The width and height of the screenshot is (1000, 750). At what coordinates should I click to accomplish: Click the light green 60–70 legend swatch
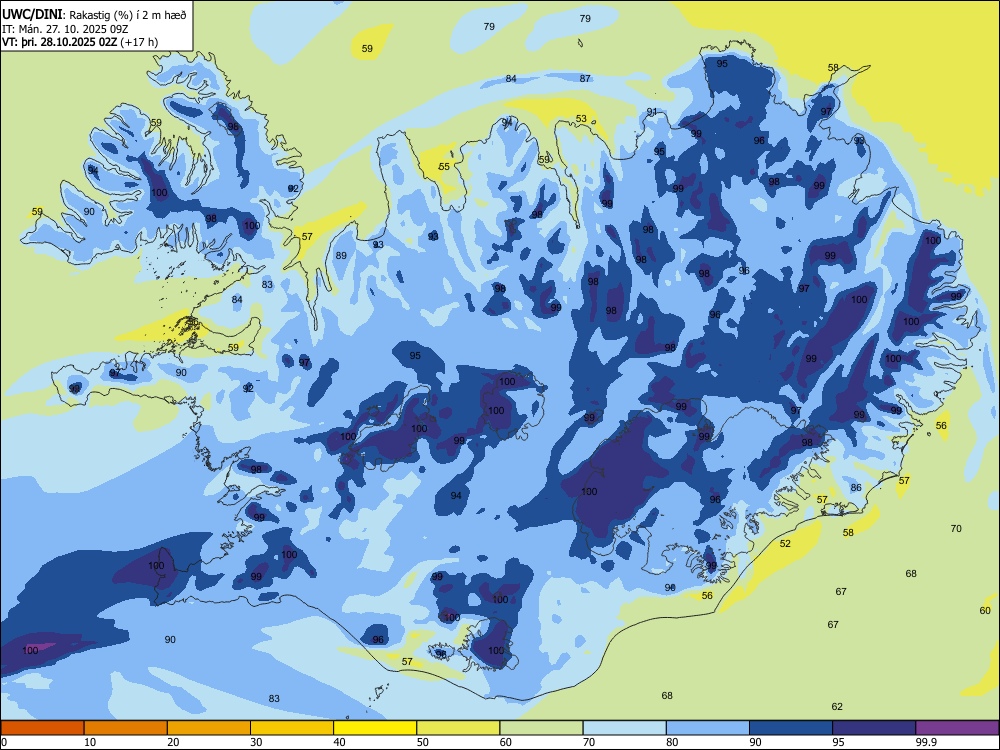click(x=541, y=728)
